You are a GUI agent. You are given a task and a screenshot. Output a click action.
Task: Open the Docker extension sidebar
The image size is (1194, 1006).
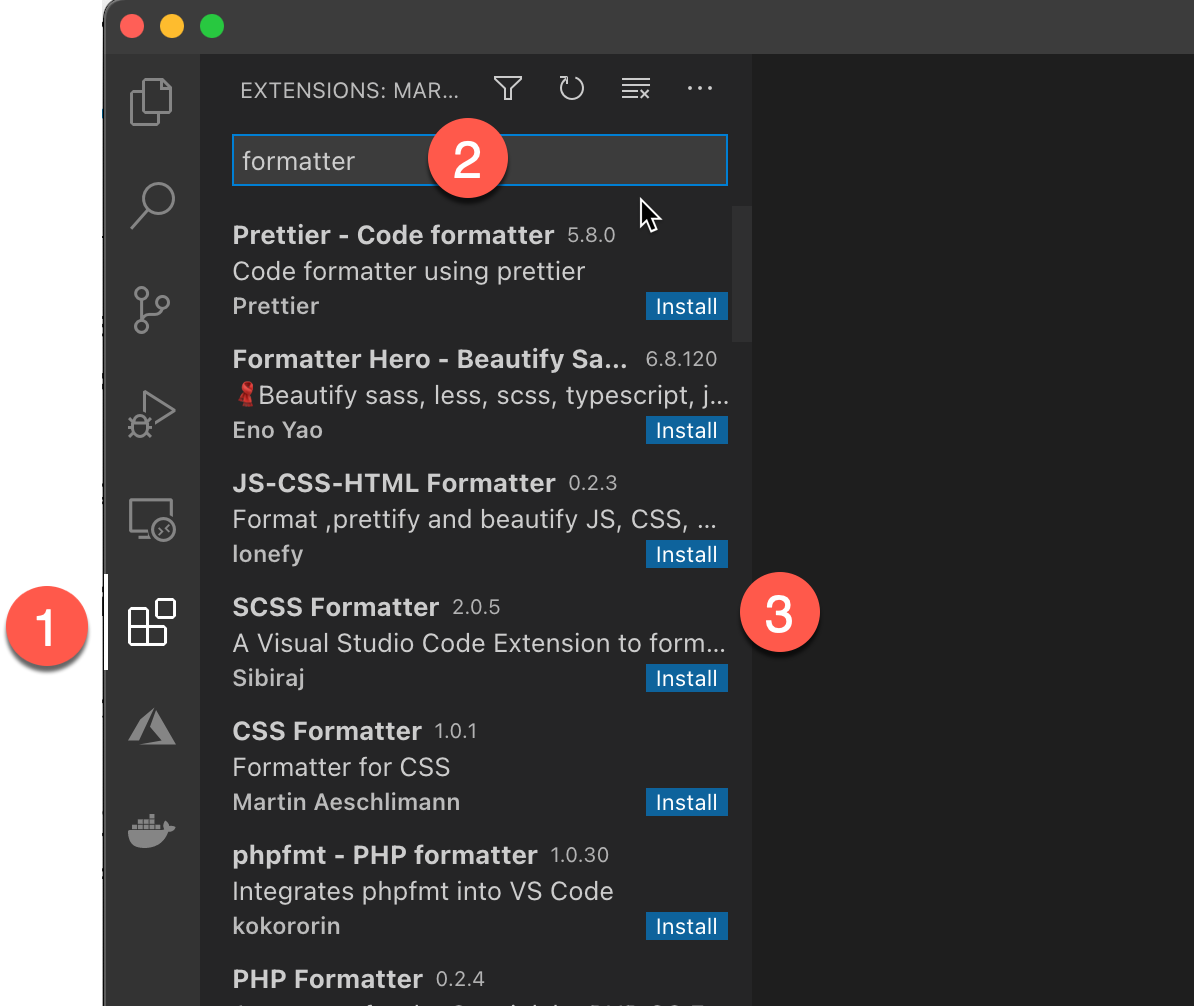pos(151,831)
